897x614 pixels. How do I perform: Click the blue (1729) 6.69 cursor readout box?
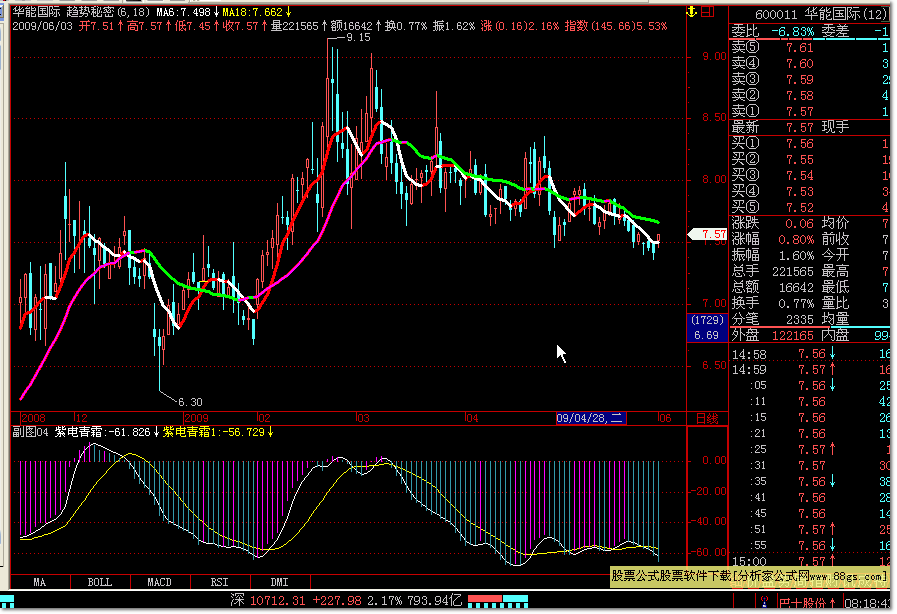coord(707,328)
